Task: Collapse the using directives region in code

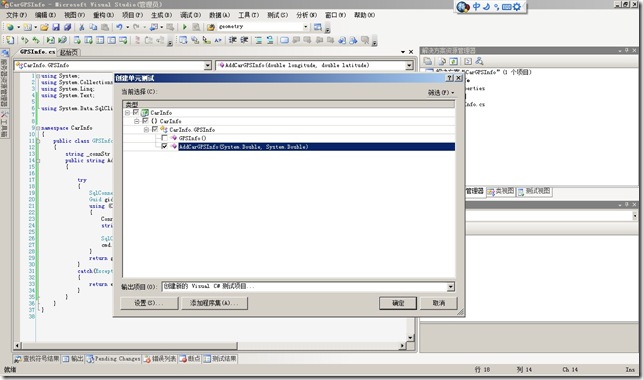Action: (x=38, y=76)
